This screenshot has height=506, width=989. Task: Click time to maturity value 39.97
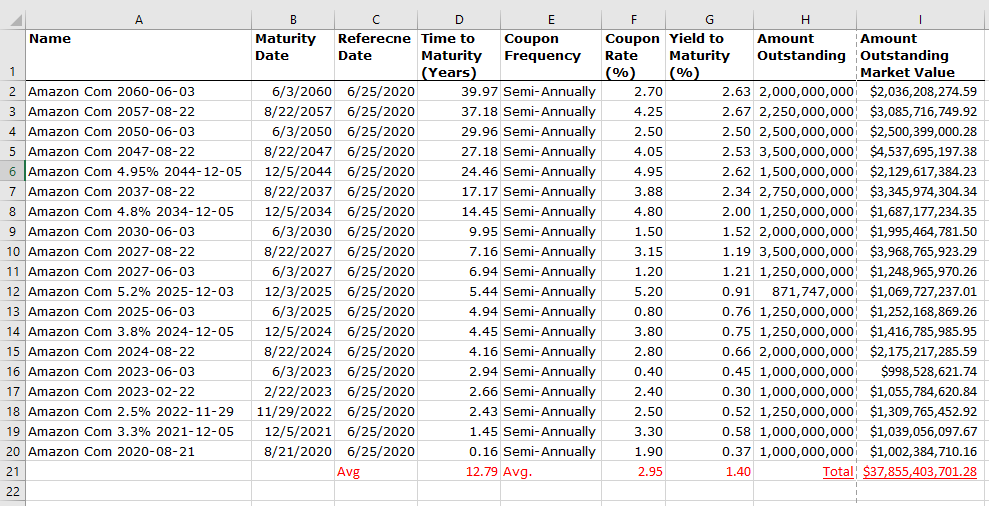coord(459,91)
